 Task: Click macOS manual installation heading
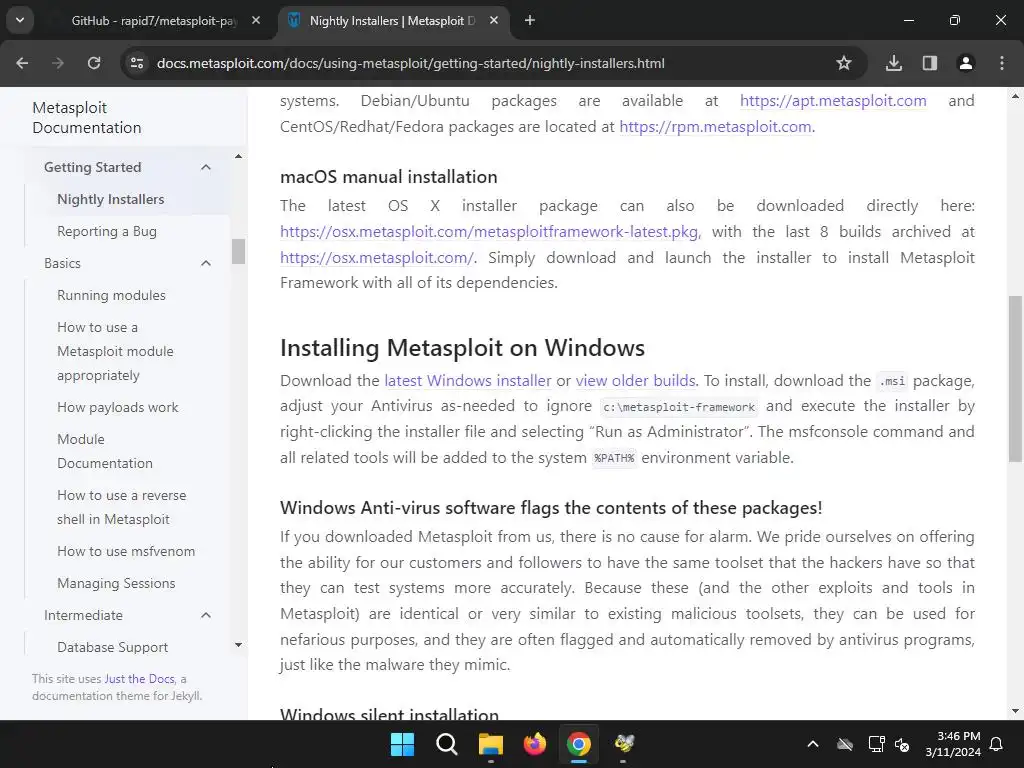389,177
